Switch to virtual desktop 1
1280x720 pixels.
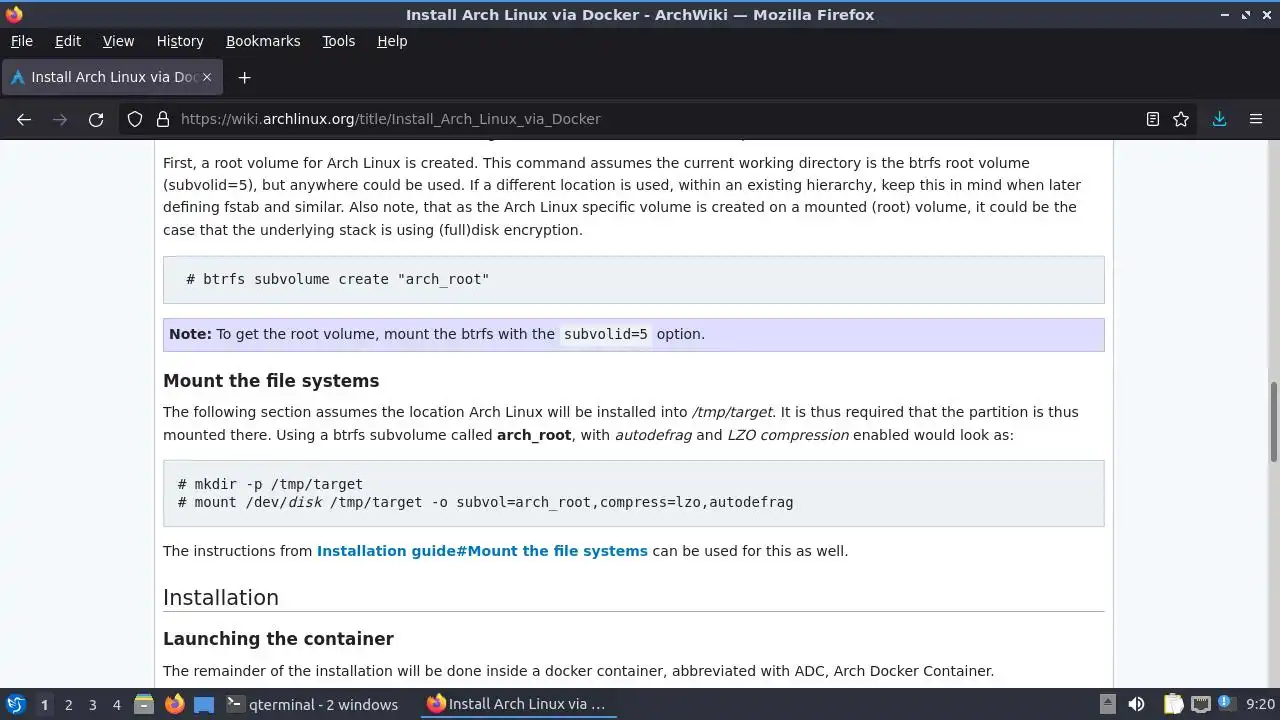[44, 705]
